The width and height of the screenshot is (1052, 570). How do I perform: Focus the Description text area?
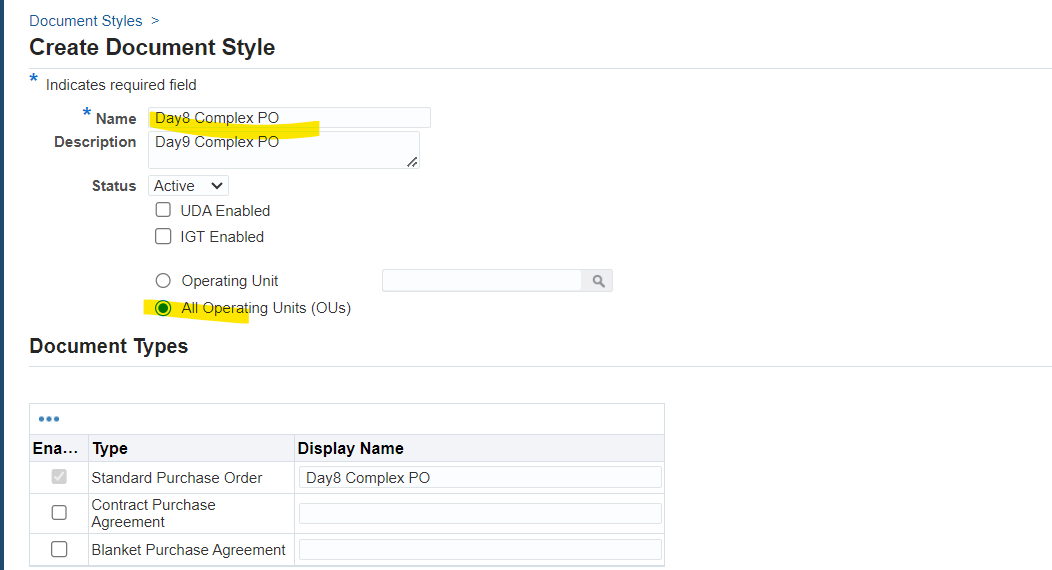point(284,150)
